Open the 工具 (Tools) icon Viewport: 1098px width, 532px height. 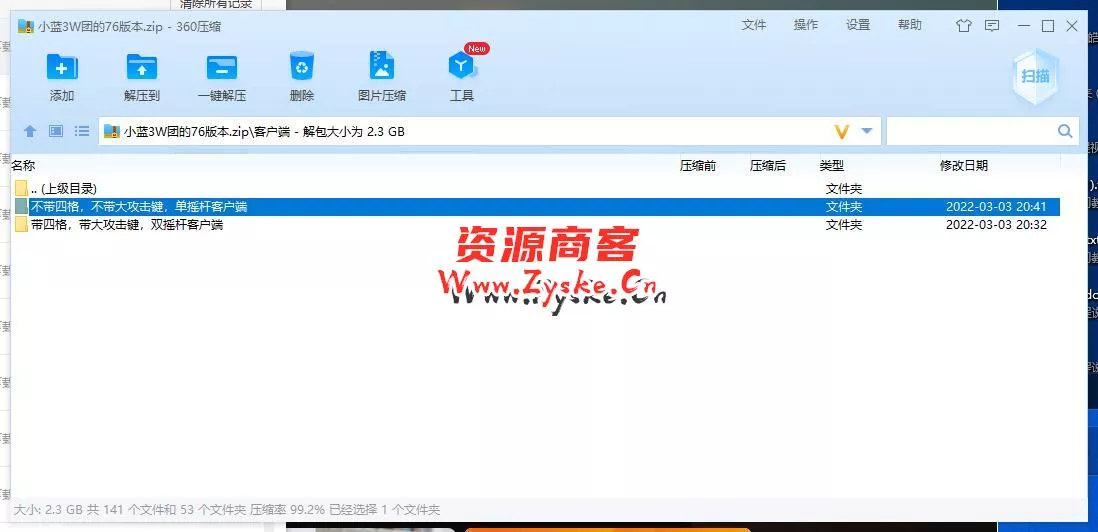pyautogui.click(x=461, y=68)
